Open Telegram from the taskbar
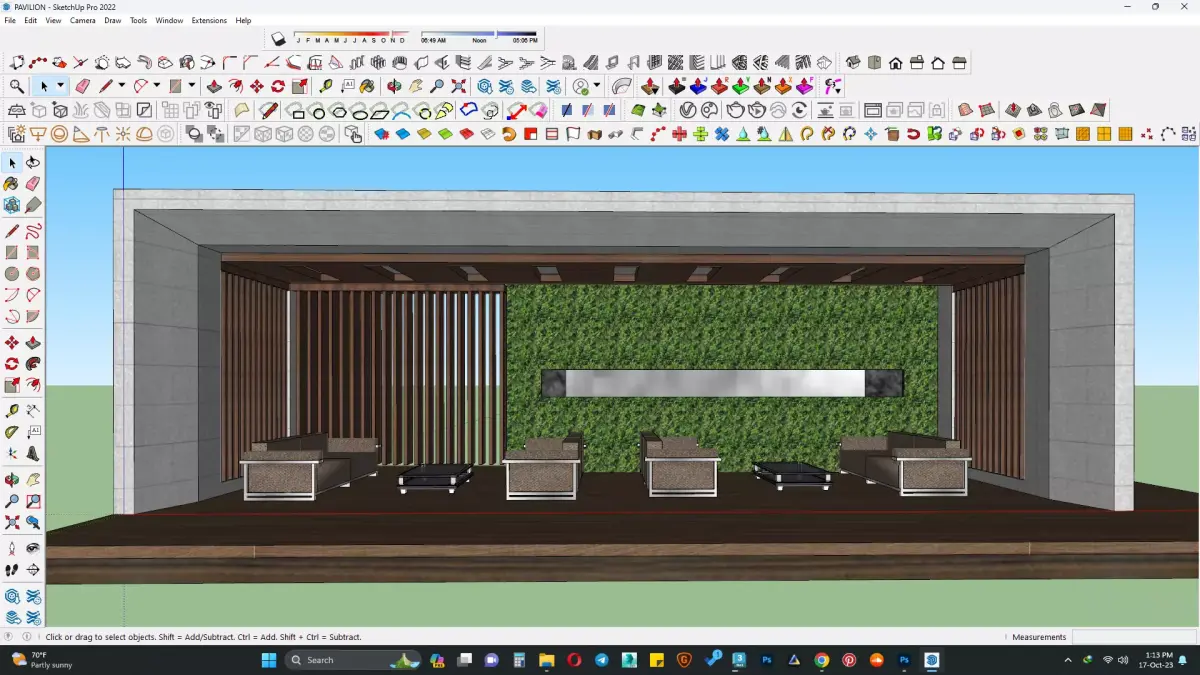This screenshot has width=1200, height=675. [x=601, y=660]
